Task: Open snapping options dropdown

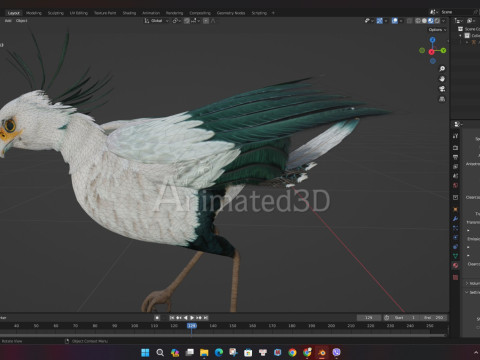Action: coord(195,21)
